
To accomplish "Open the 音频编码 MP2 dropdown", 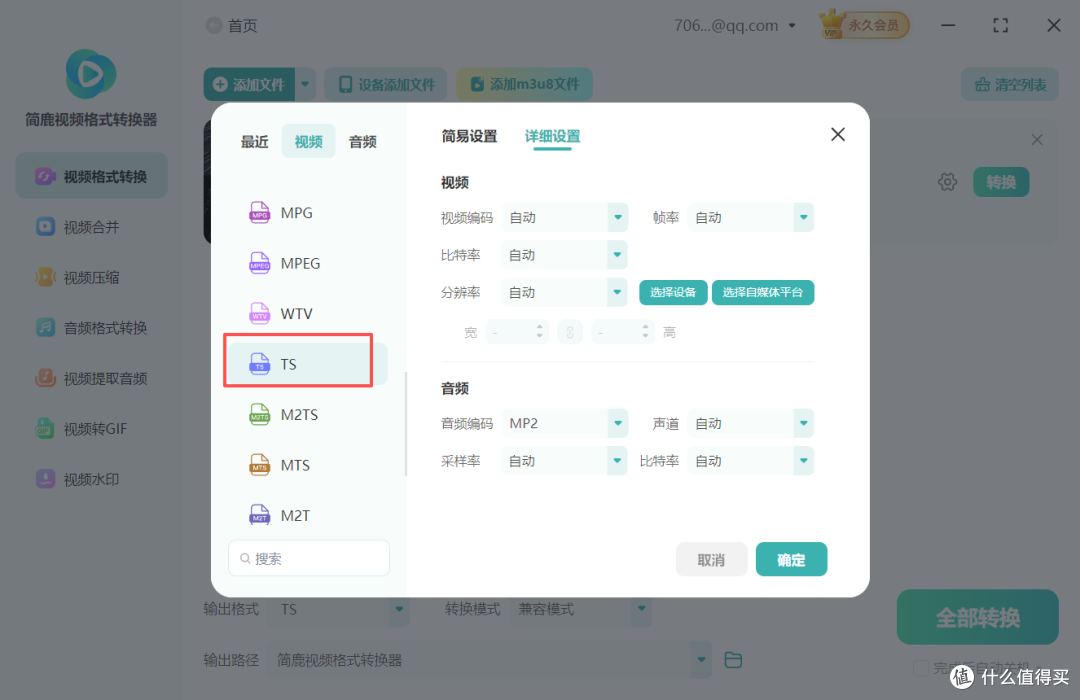I will 565,423.
